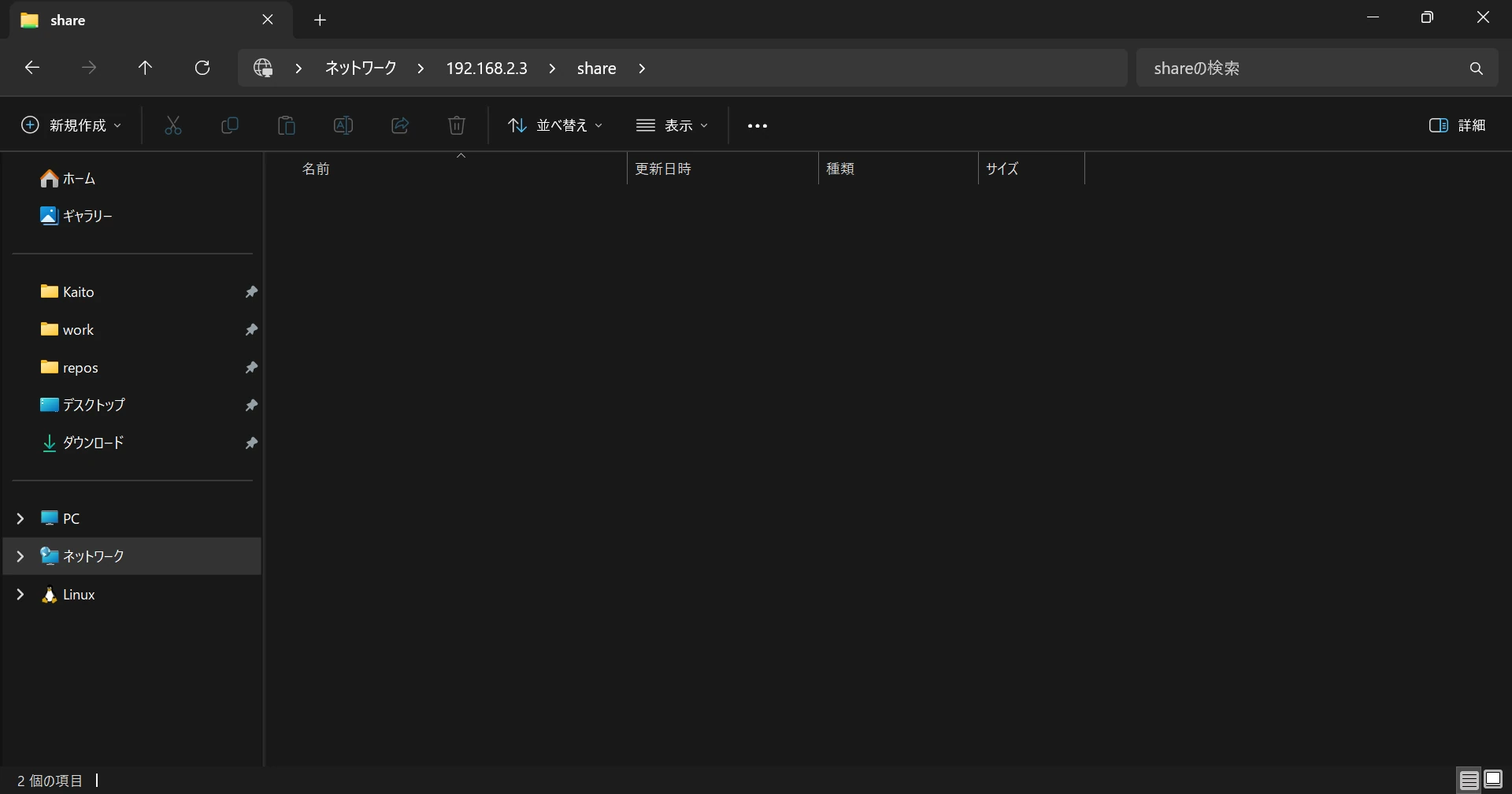This screenshot has width=1512, height=794.
Task: Click share breadcrumb in address bar
Action: tap(597, 69)
